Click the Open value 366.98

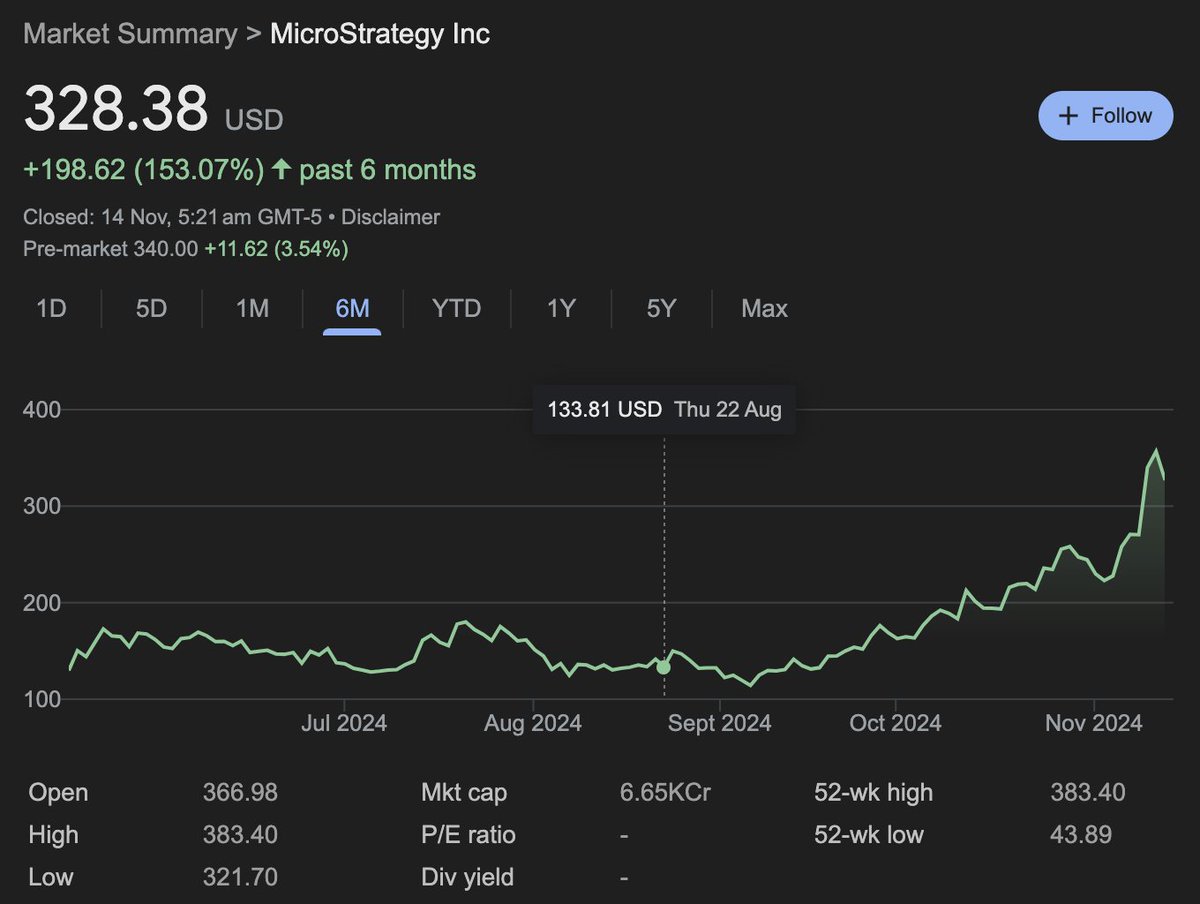(x=240, y=793)
